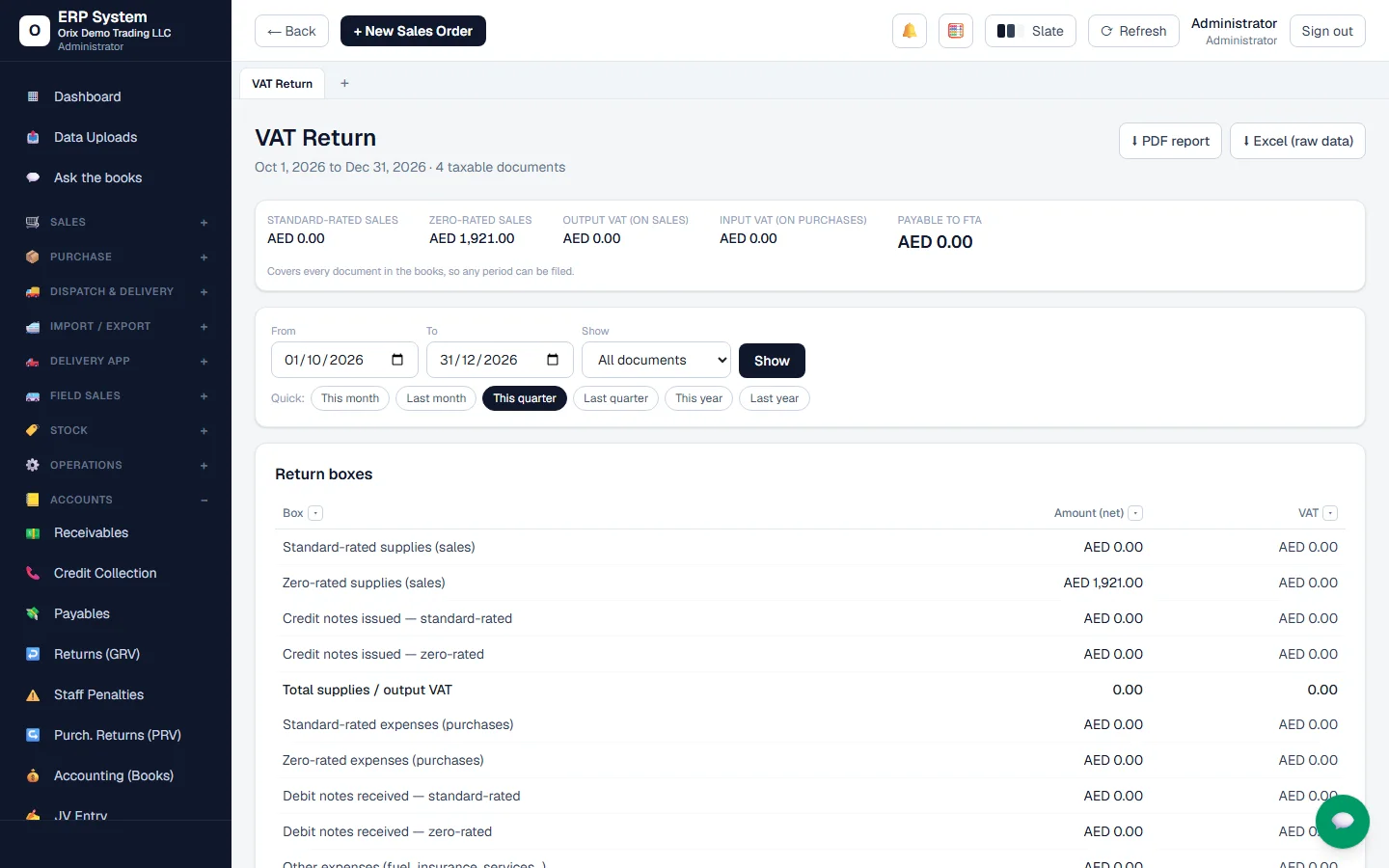
Task: Click the Purchase section box icon
Action: 33,257
